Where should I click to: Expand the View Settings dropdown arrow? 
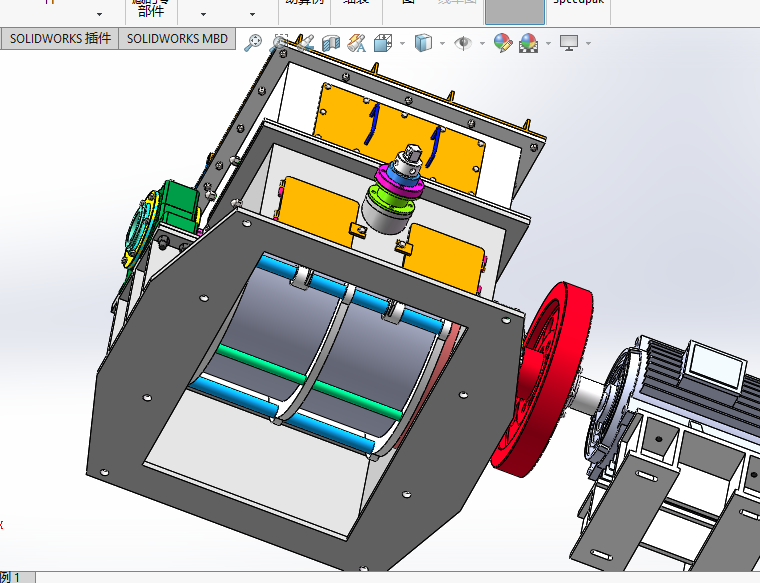pyautogui.click(x=588, y=44)
